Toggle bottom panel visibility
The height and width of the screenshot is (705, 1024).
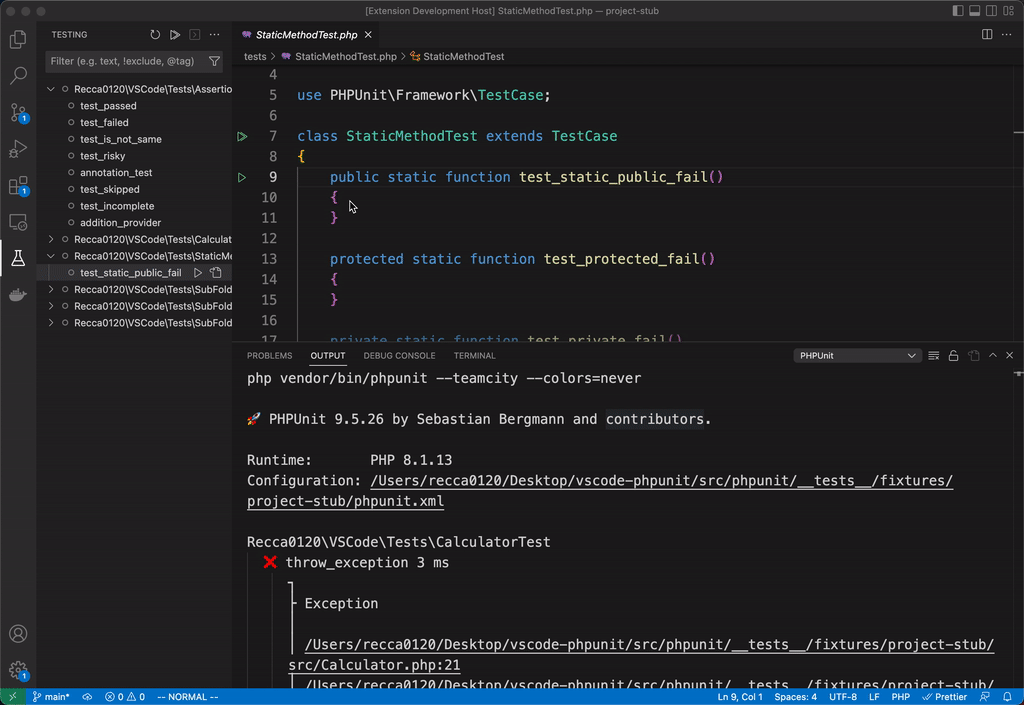point(974,11)
